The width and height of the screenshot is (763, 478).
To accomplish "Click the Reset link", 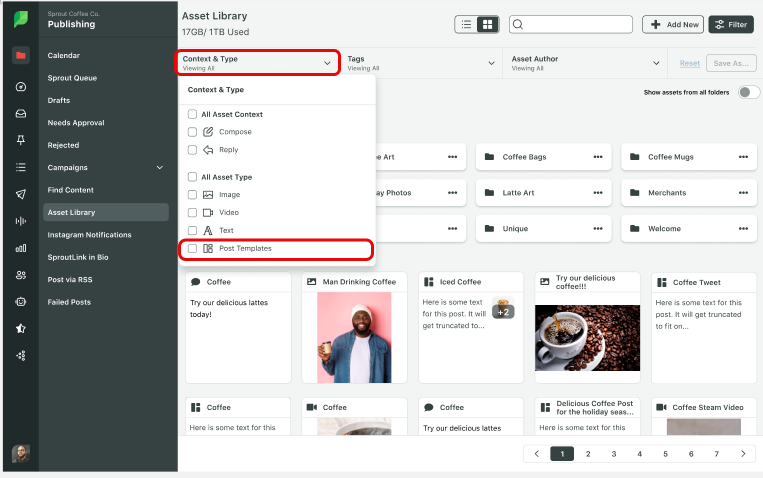I will (x=690, y=63).
